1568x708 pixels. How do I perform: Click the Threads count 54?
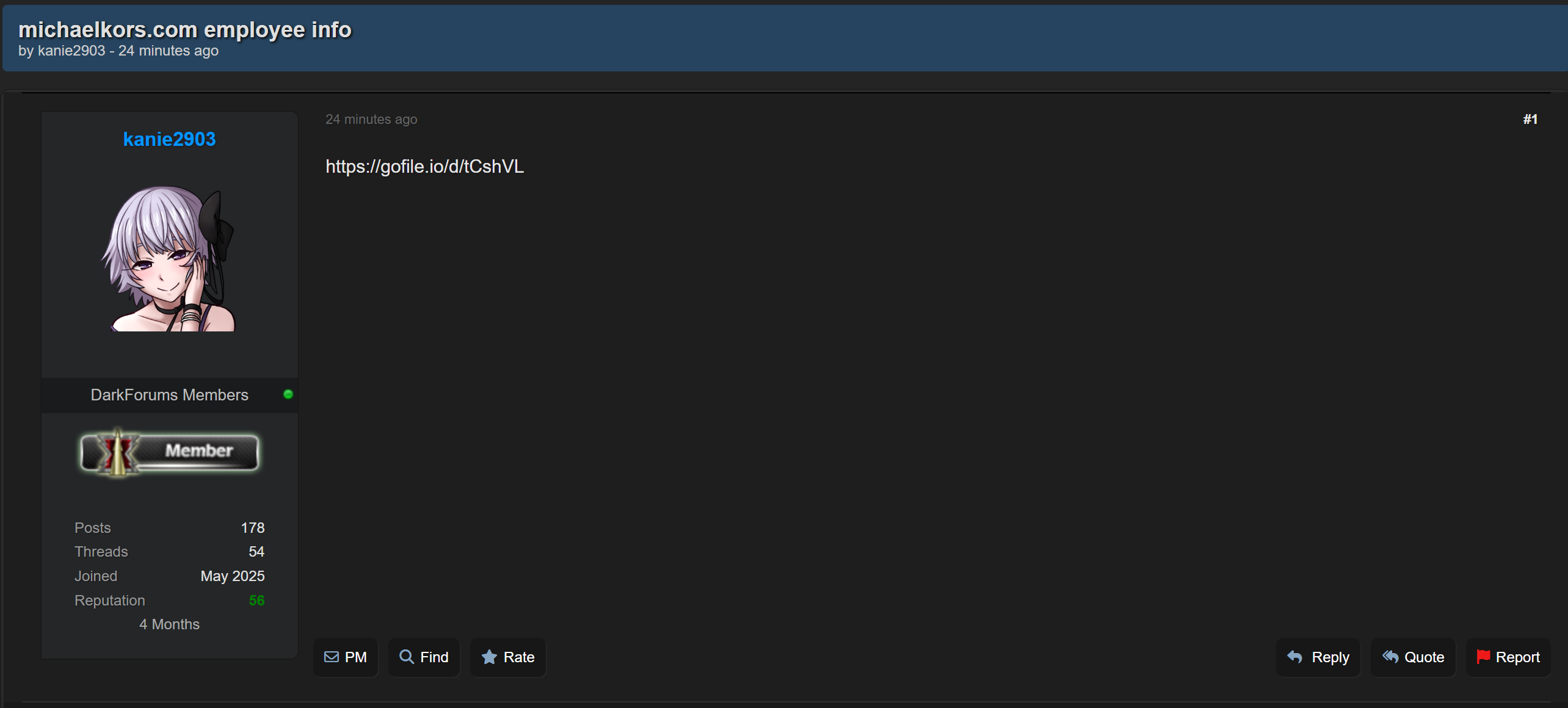256,551
